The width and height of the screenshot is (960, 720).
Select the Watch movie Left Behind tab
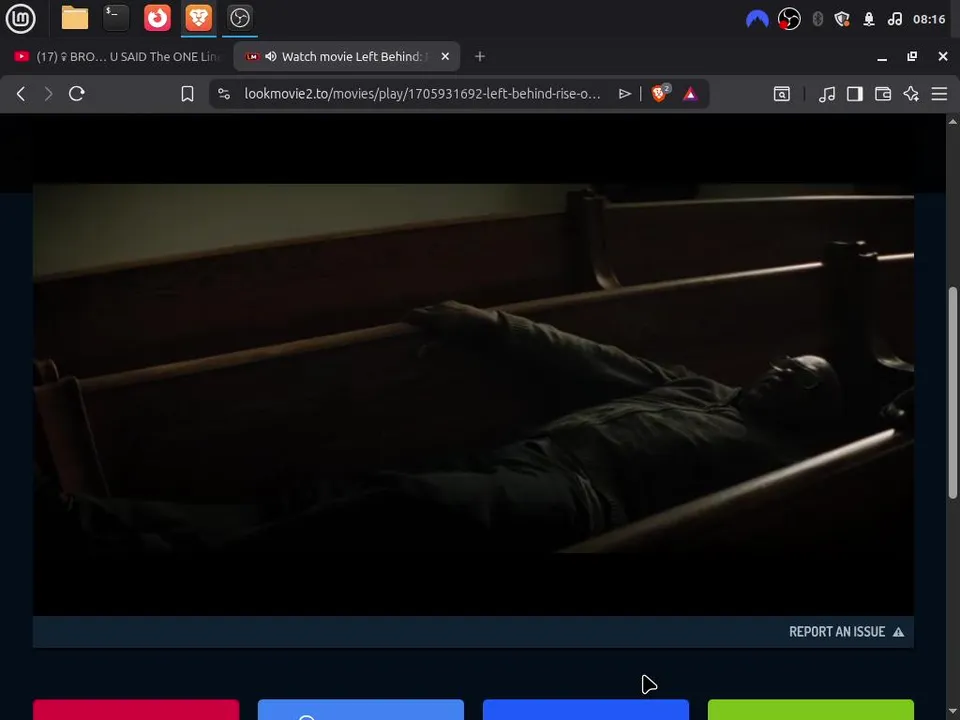pos(347,56)
